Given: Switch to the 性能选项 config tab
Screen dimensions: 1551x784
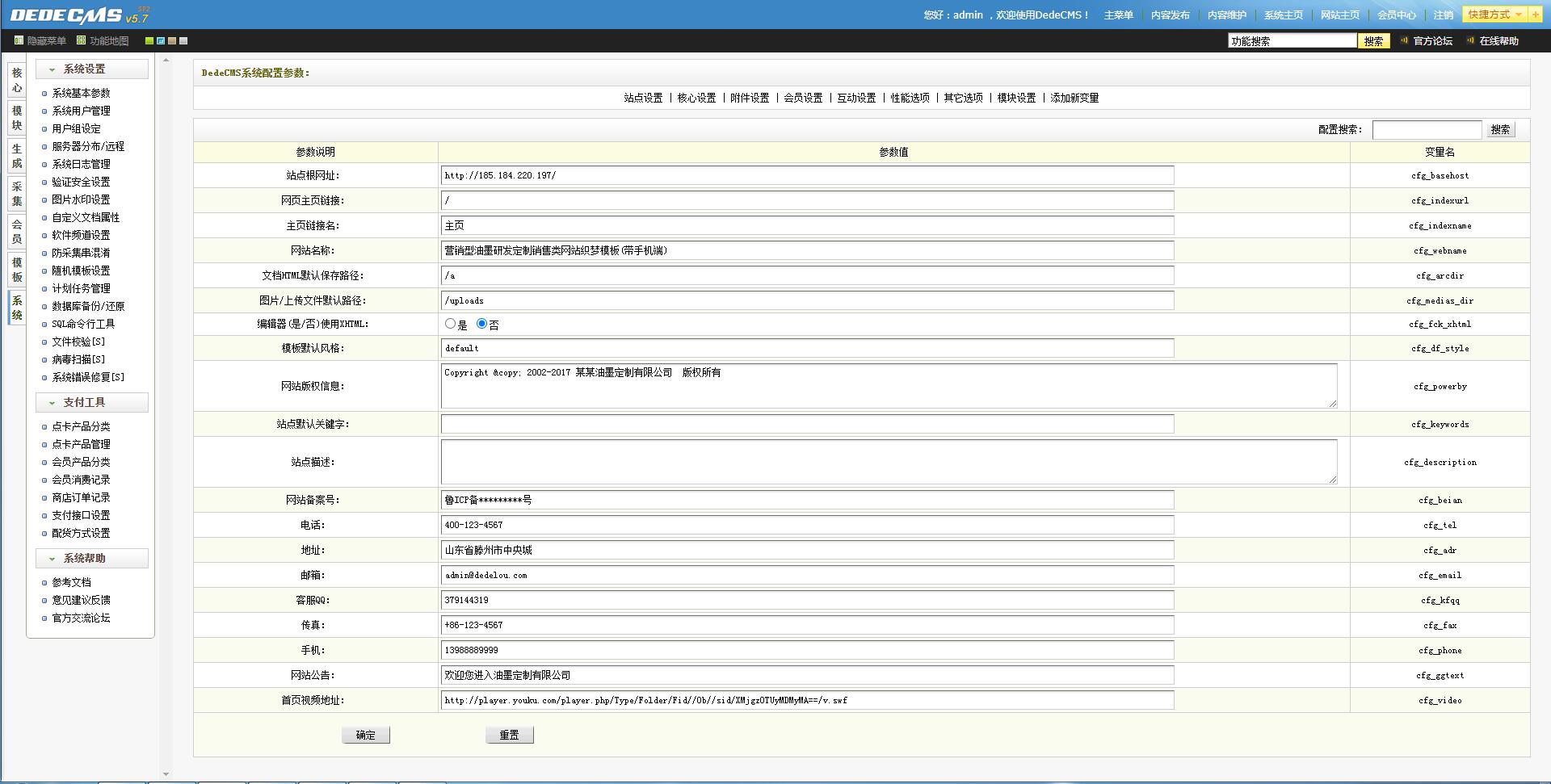Looking at the screenshot, I should [910, 98].
